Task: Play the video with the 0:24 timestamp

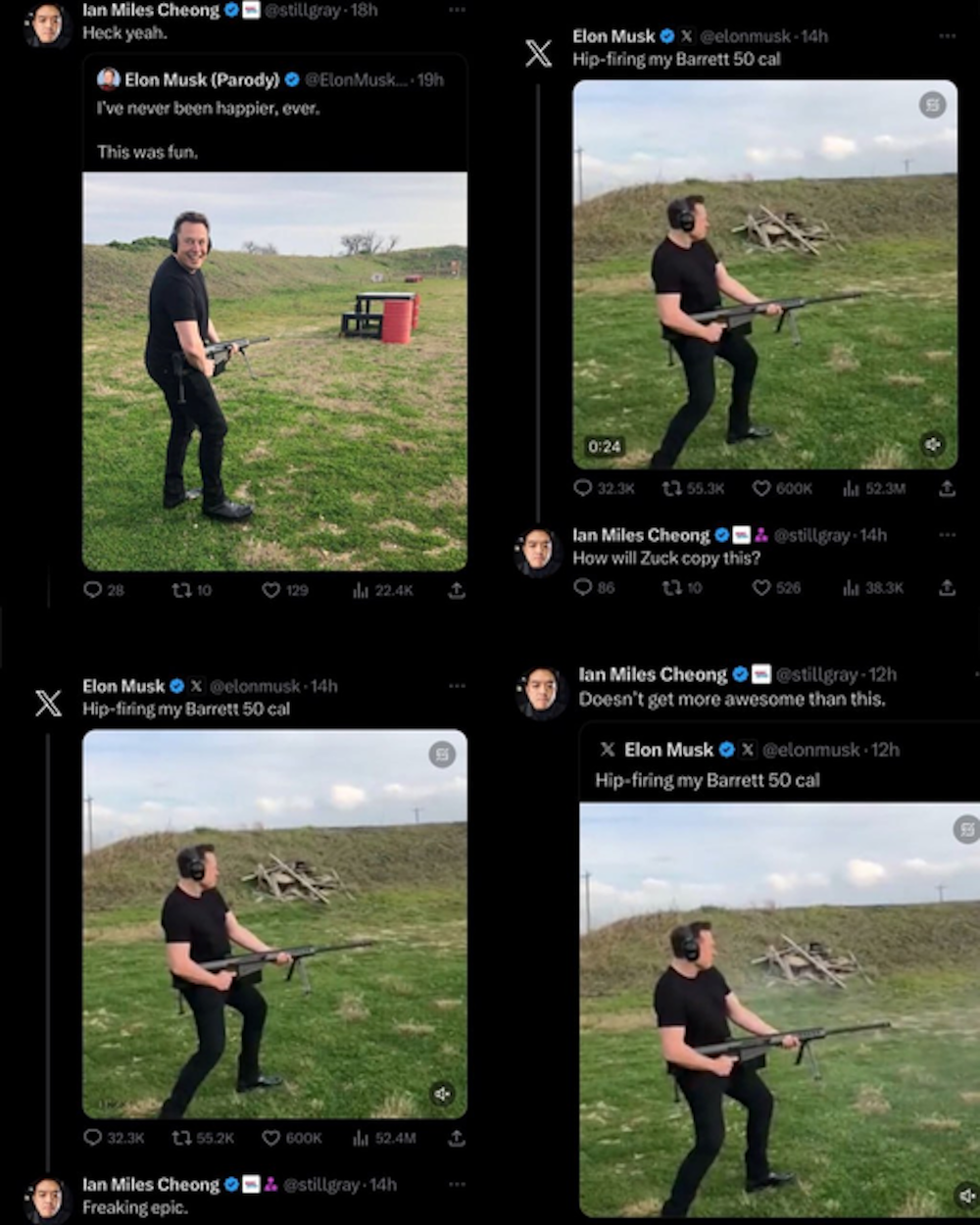Action: click(764, 274)
